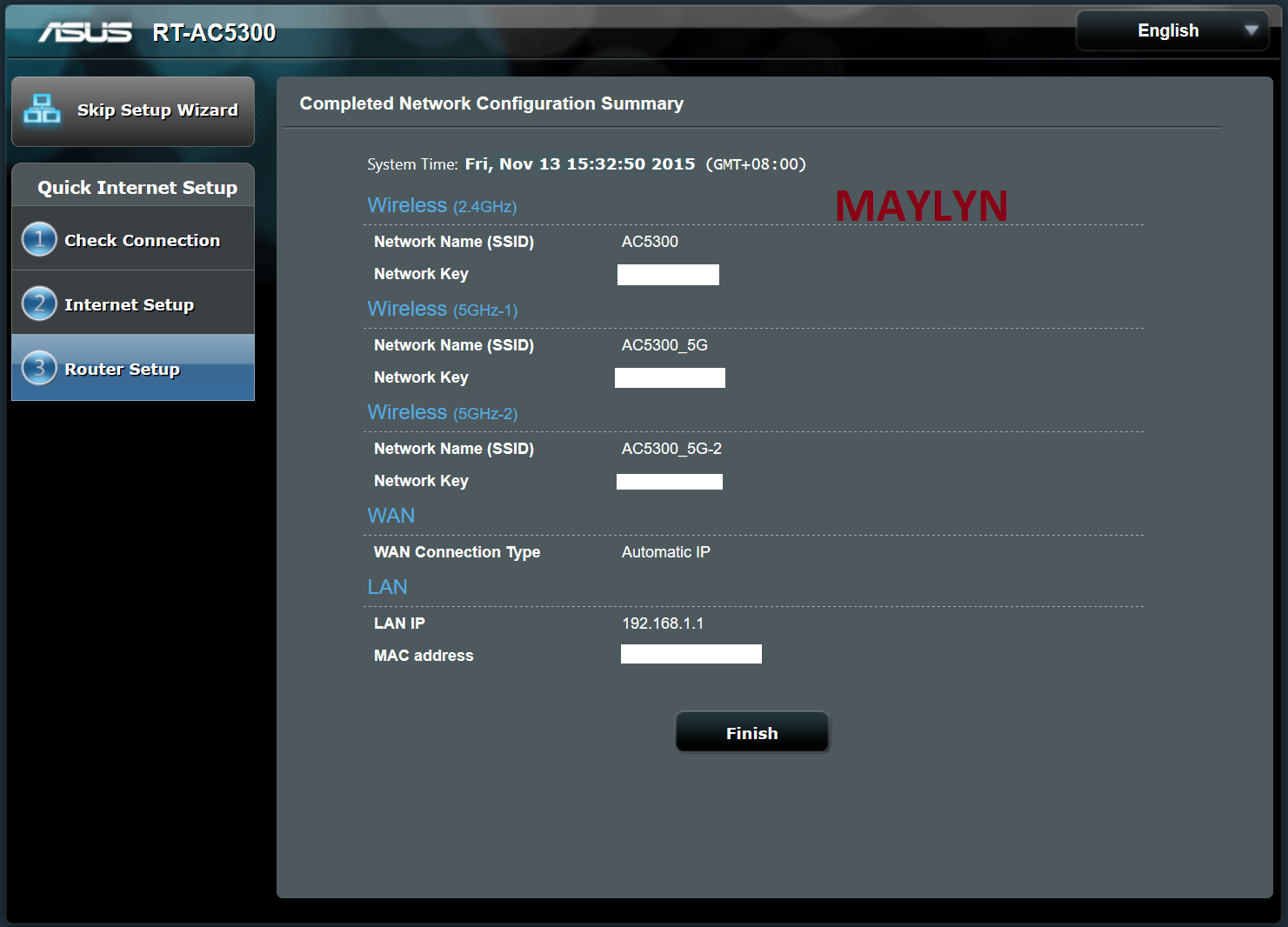Click the AC5300_5G network name
1288x927 pixels.
[x=664, y=345]
